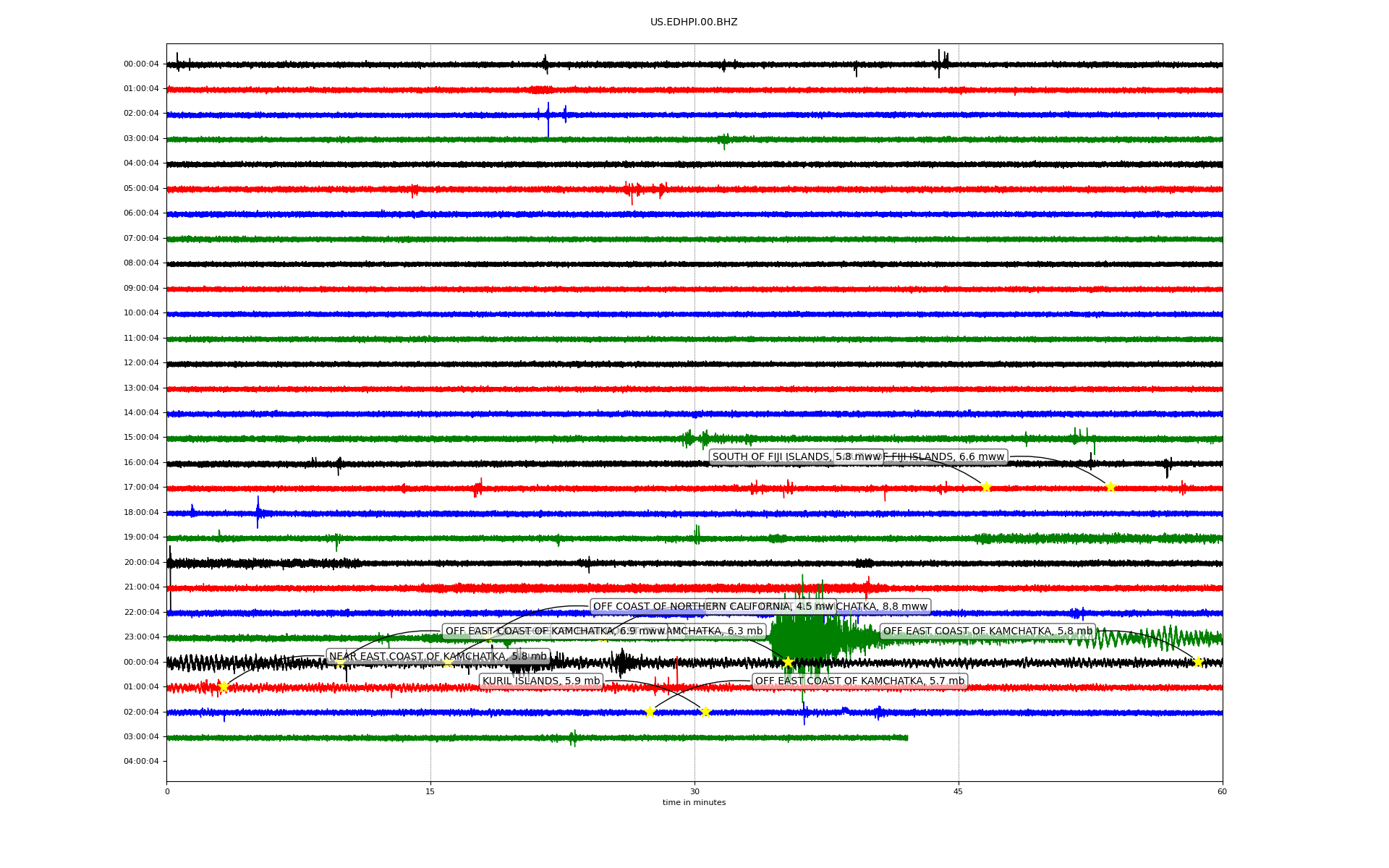Click the 05:00:04 row time label
1389x868 pixels.
pos(141,188)
